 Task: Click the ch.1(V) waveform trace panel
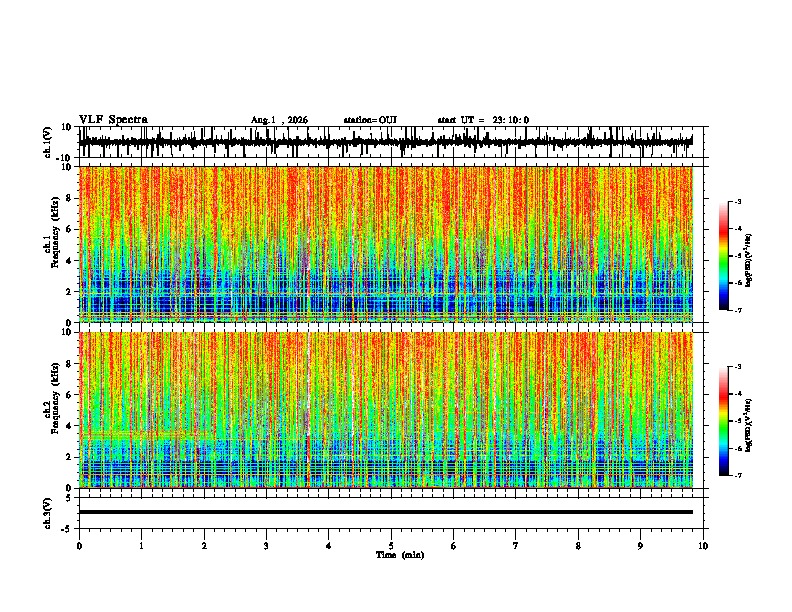[393, 142]
